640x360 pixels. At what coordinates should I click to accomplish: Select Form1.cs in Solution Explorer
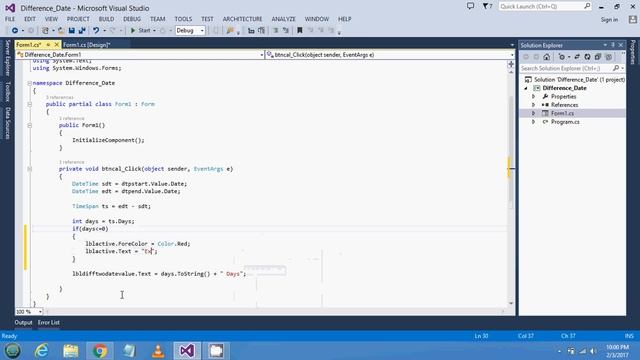[x=562, y=113]
